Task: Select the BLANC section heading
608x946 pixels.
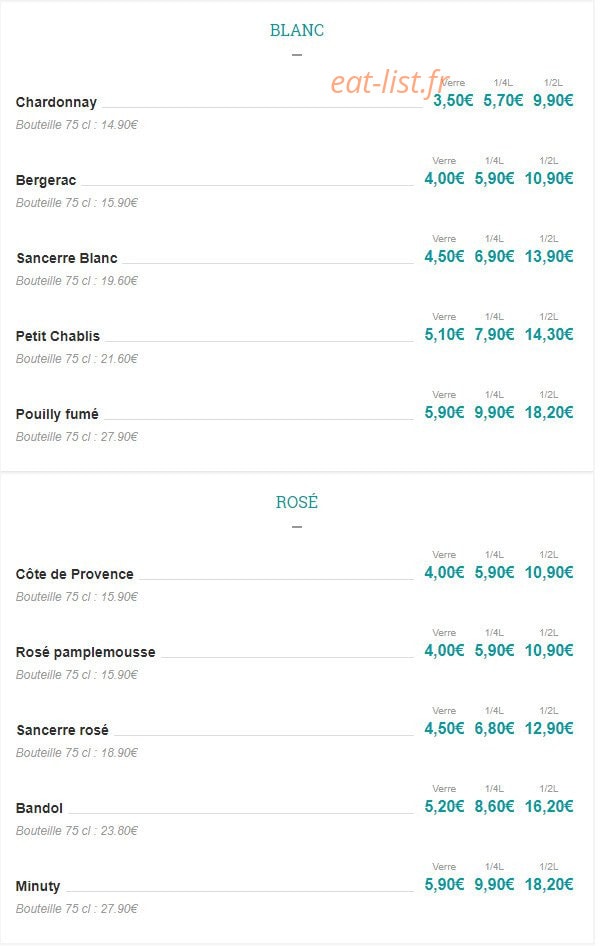Action: click(297, 30)
